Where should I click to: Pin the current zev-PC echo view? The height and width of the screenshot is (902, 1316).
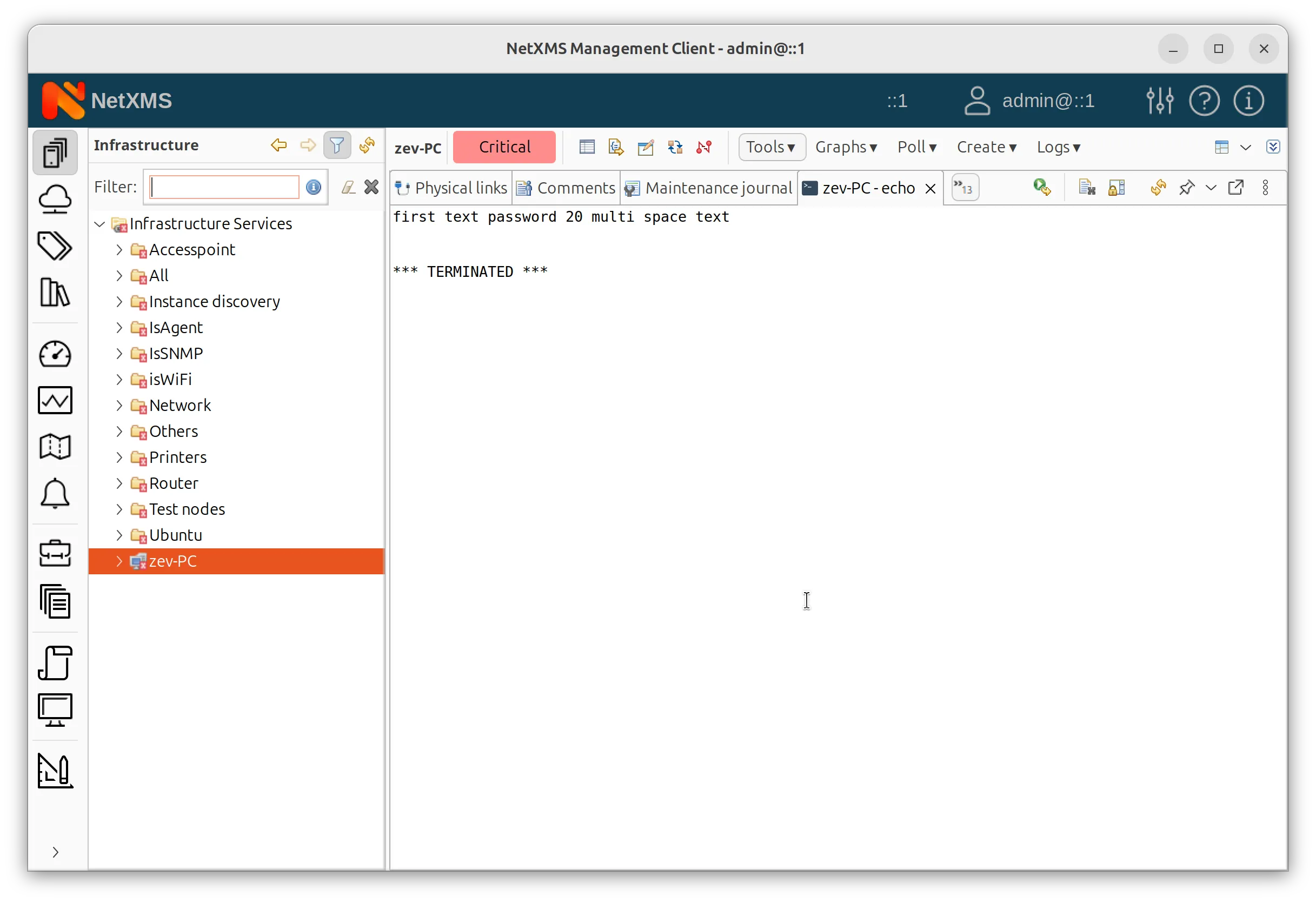tap(1186, 188)
